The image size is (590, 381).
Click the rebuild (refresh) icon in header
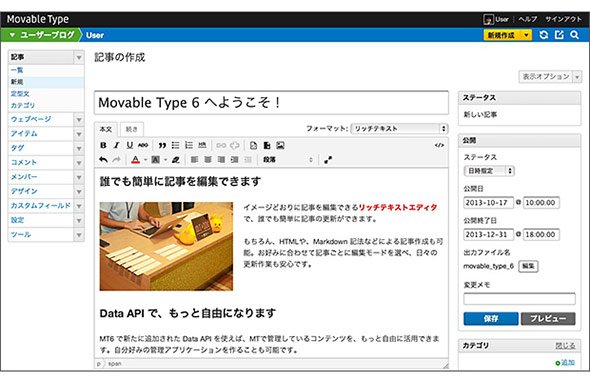click(543, 35)
